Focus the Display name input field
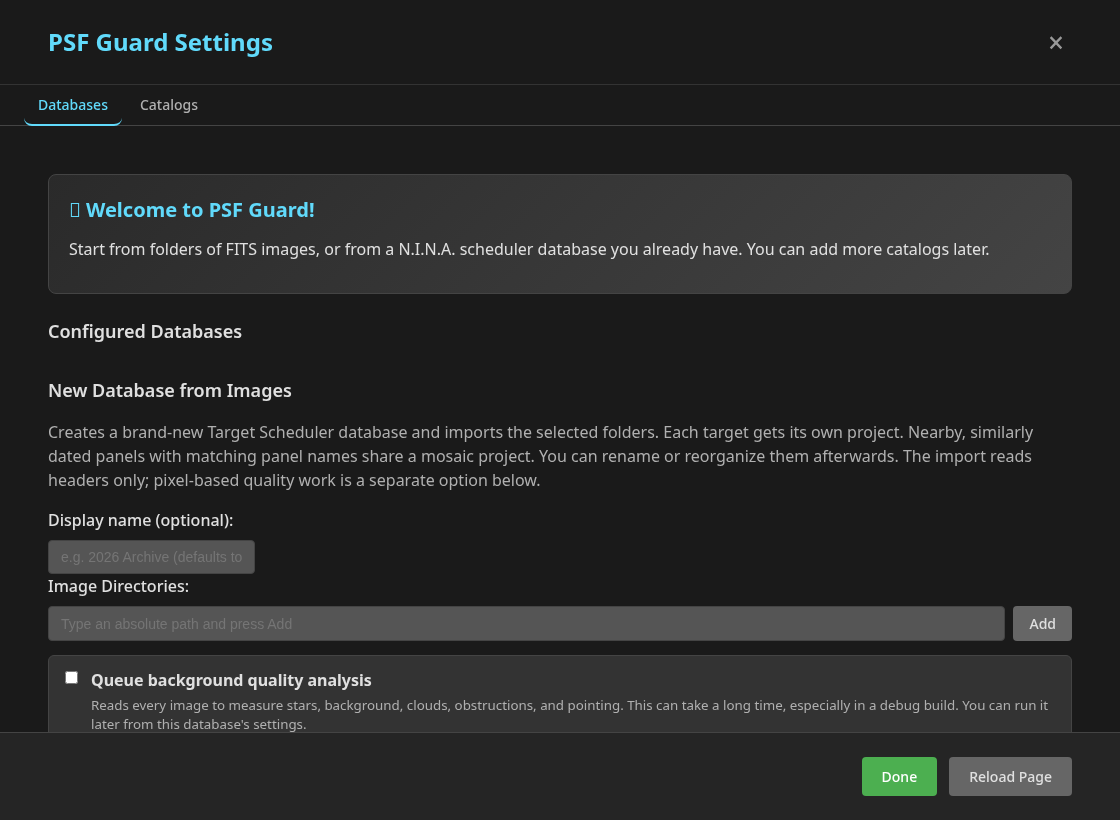Screen dimensions: 1120x820 tap(151, 557)
